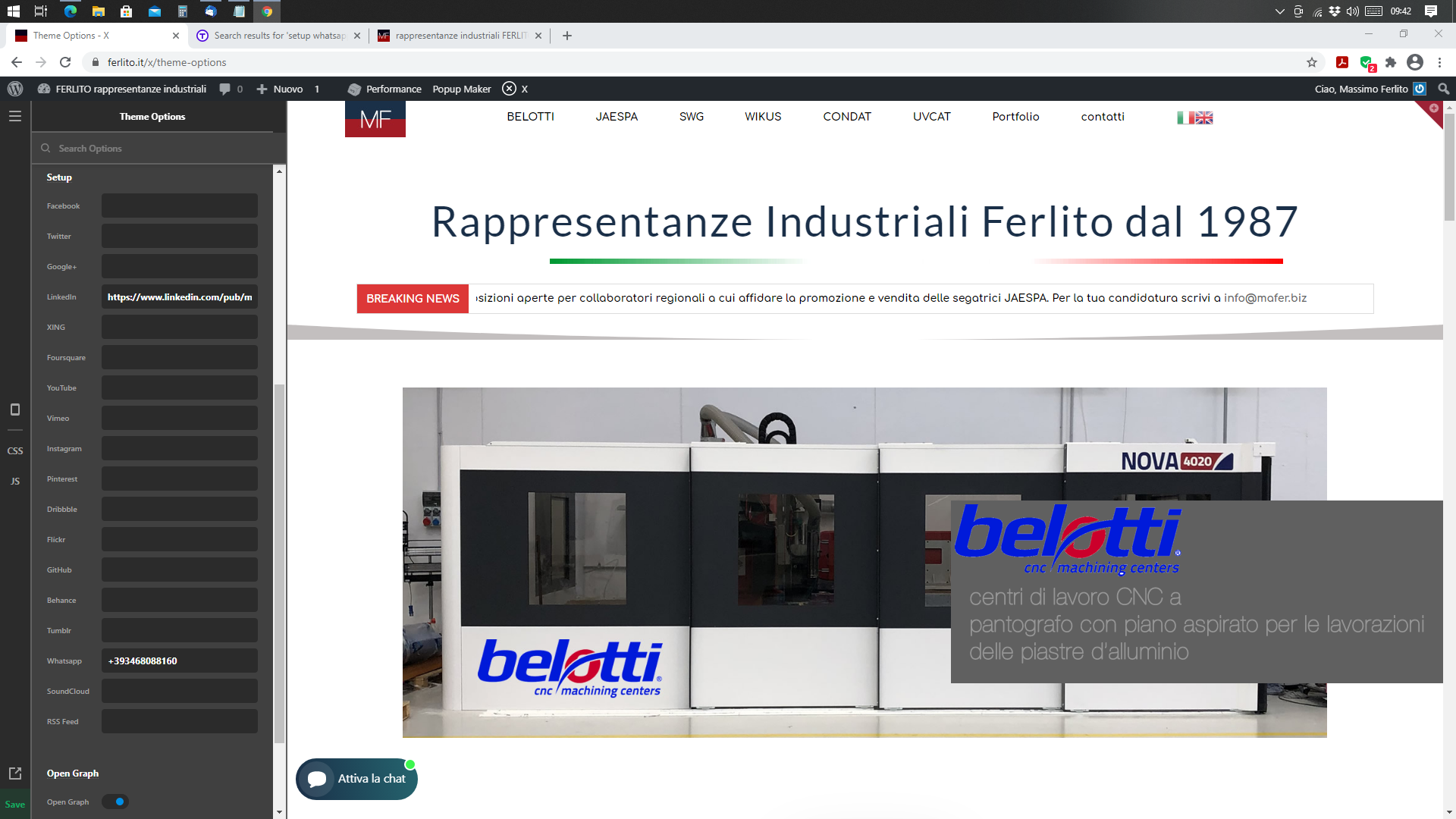Open the UVCAT menu item
This screenshot has width=1456, height=819.
point(932,117)
